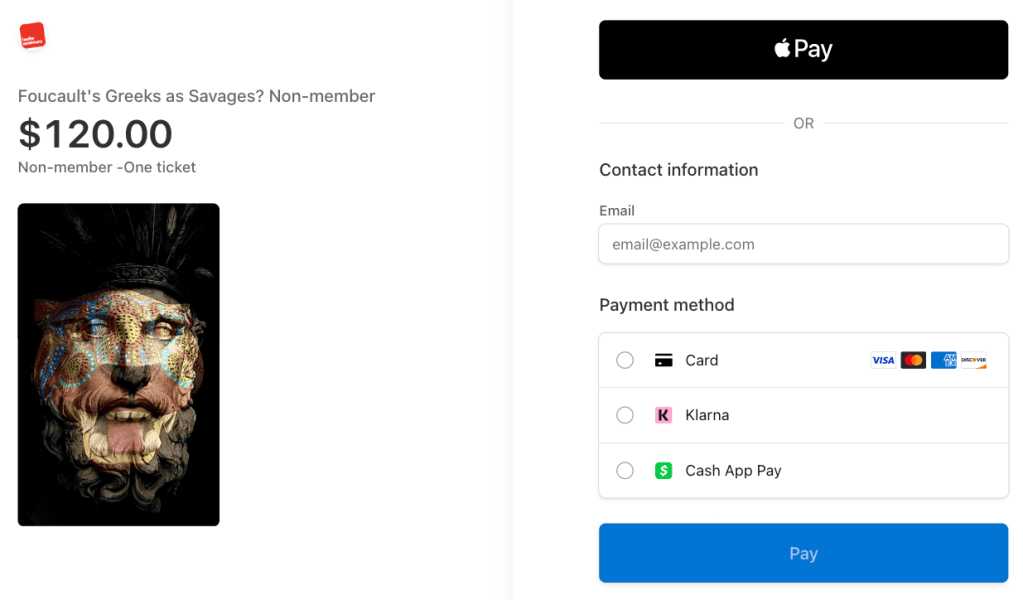The image size is (1023, 600).
Task: Select the Cash App Pay radio button
Action: coord(625,470)
